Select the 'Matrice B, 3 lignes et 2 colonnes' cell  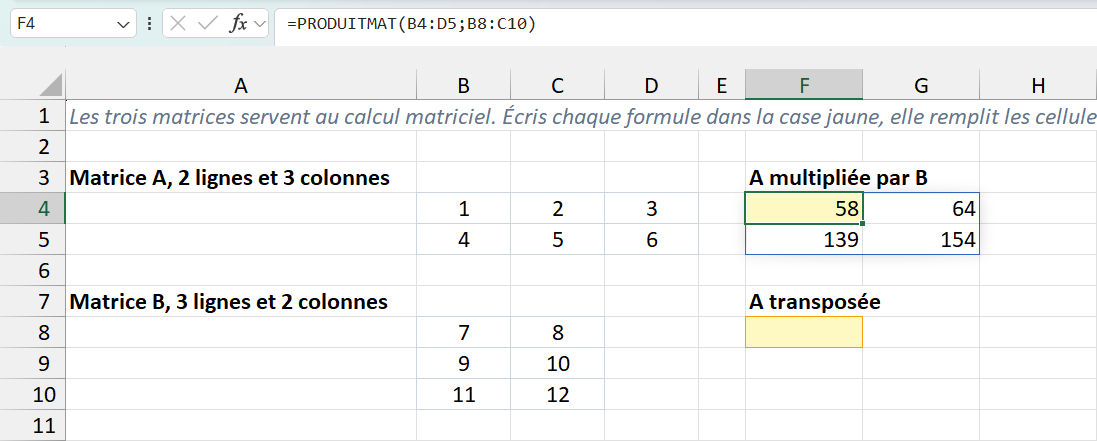(x=241, y=301)
